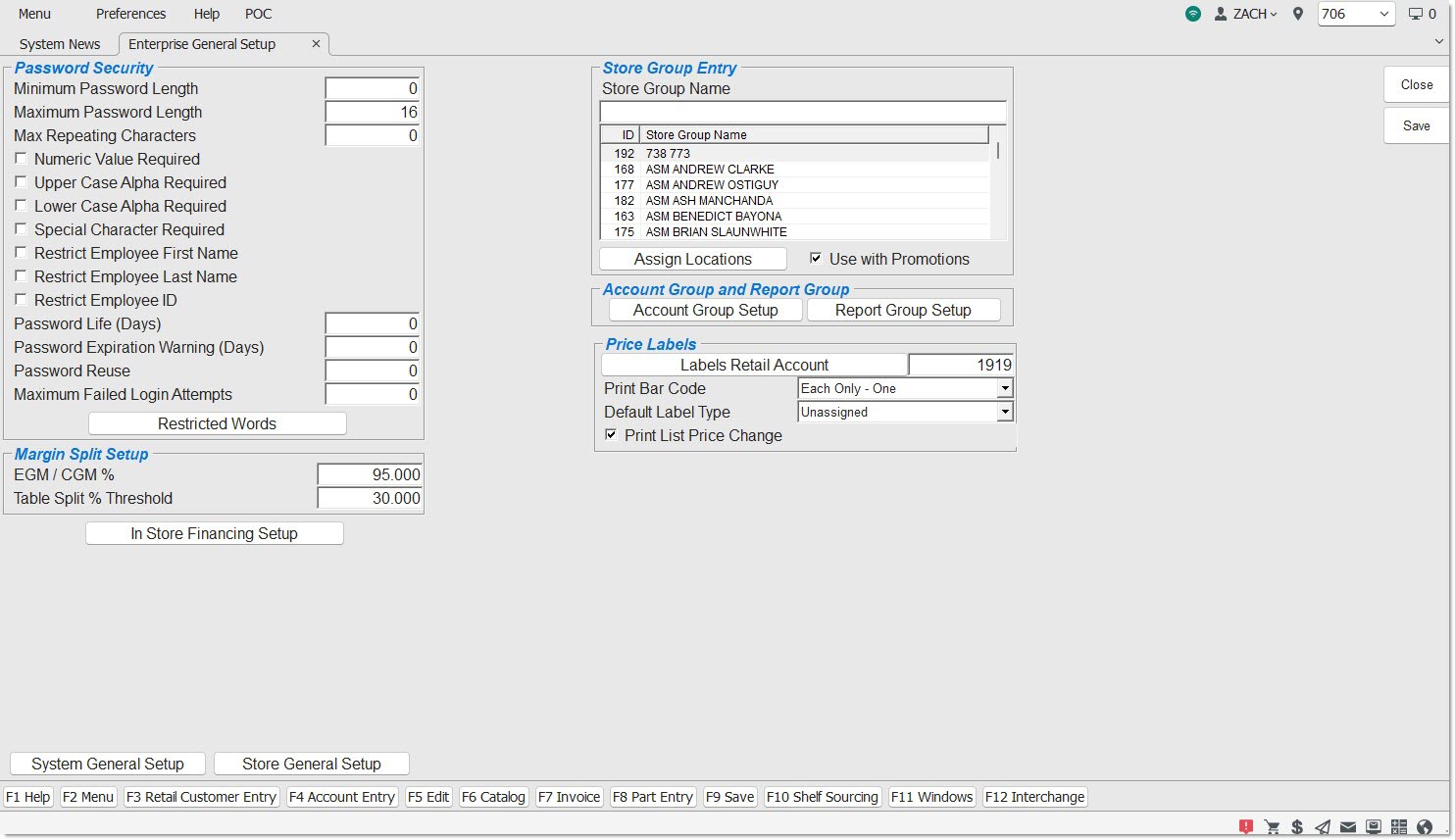Open the shopping cart icon
The image size is (1455, 840).
1272,826
